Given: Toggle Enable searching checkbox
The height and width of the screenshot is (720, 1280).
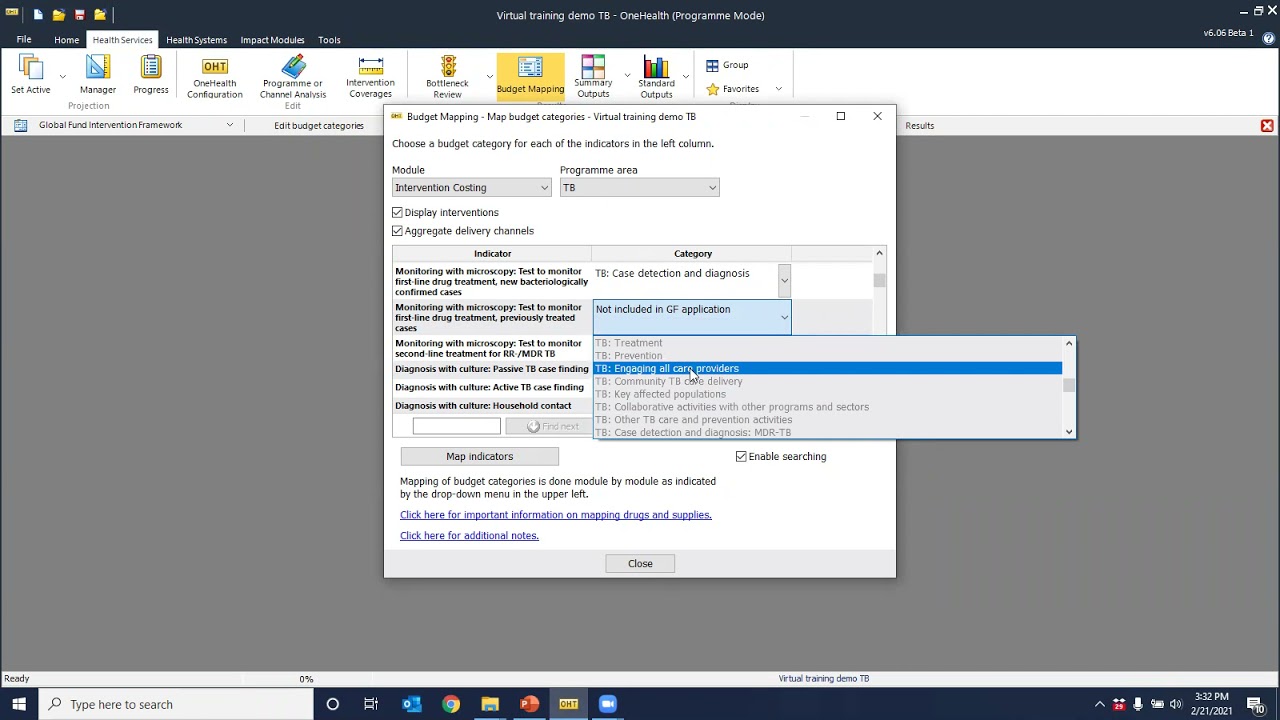Looking at the screenshot, I should point(741,457).
